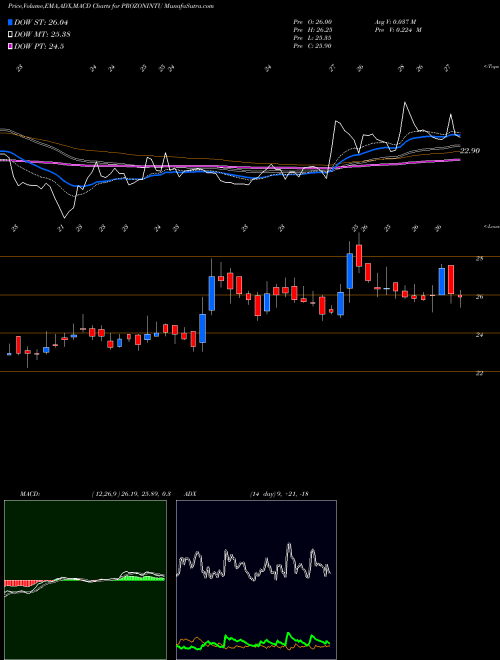Viewport: 500px width, 660px height.
Task: Open the green MACD indicator chart panel
Action: pyautogui.click(x=85, y=580)
